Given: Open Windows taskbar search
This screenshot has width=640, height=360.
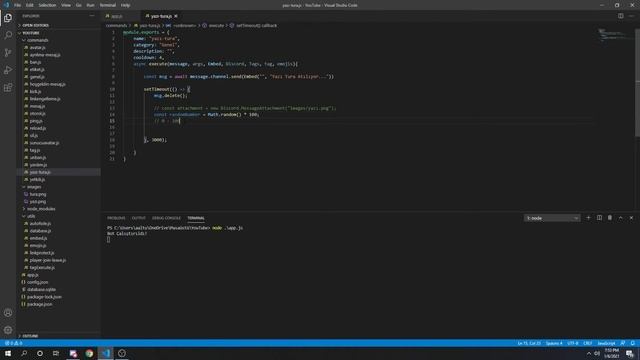Looking at the screenshot, I should (x=24, y=353).
